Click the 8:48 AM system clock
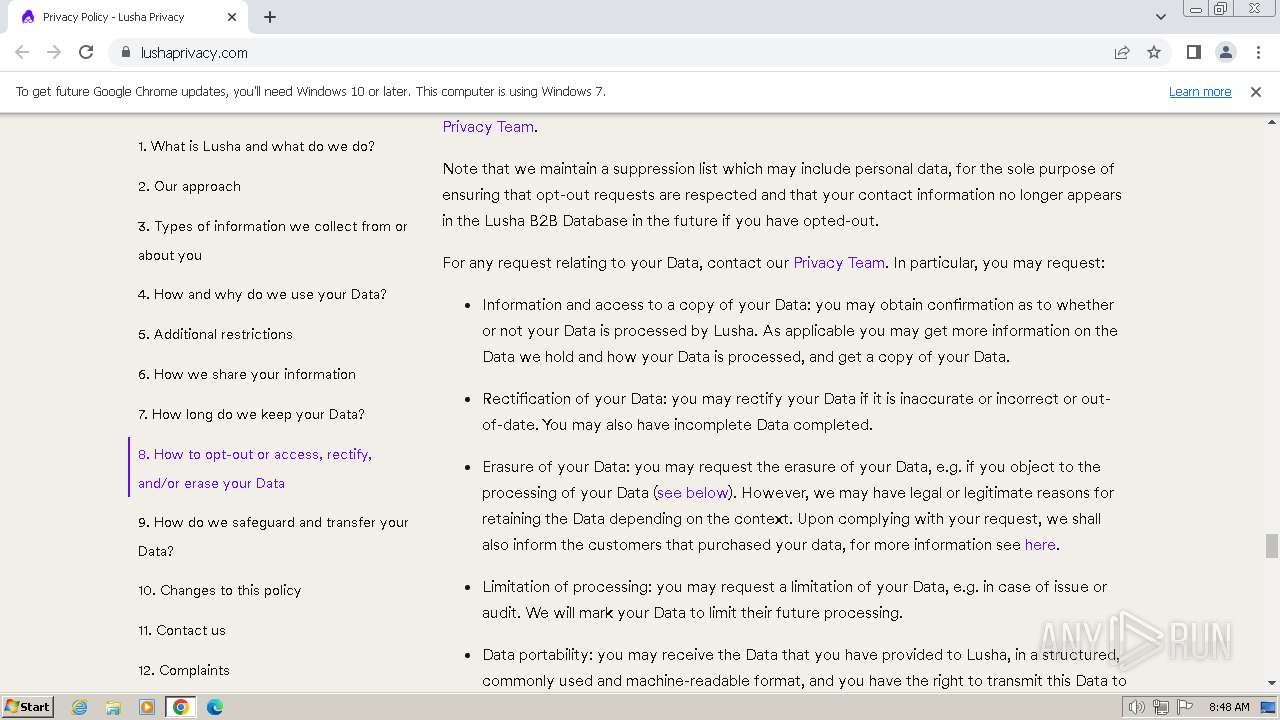 (x=1229, y=707)
